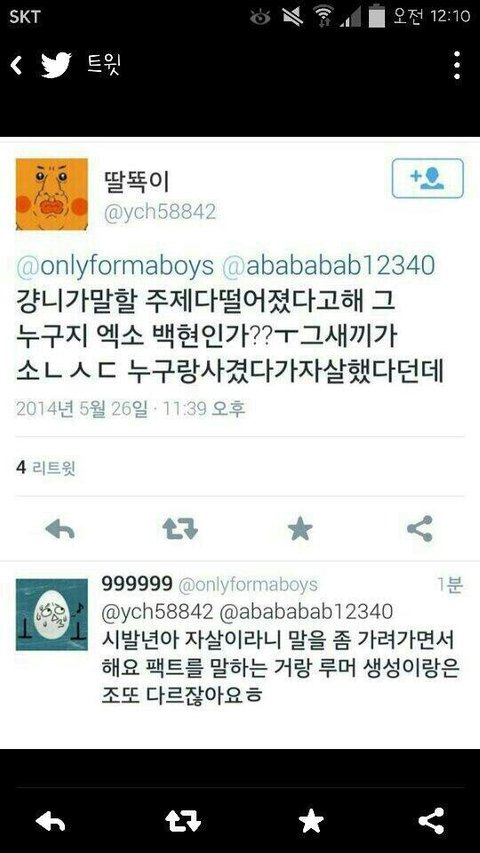The image size is (480, 853).
Task: Share the main tweet (gray share icon)
Action: 420,528
